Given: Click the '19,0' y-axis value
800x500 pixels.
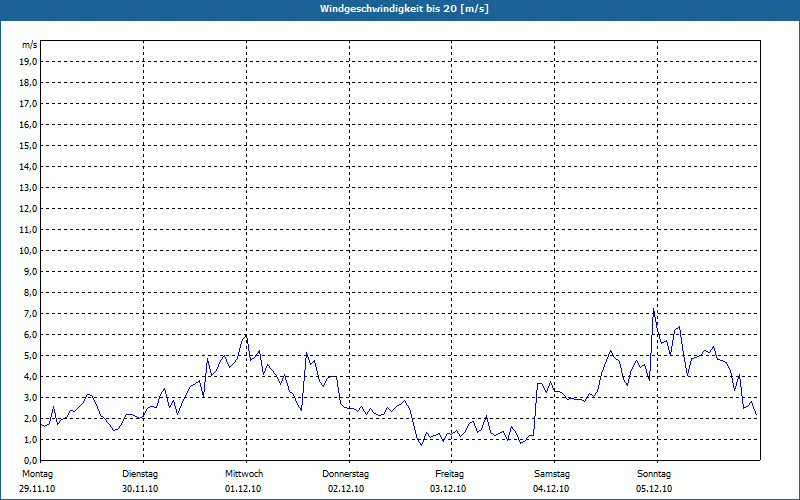Looking at the screenshot, I should (28, 62).
